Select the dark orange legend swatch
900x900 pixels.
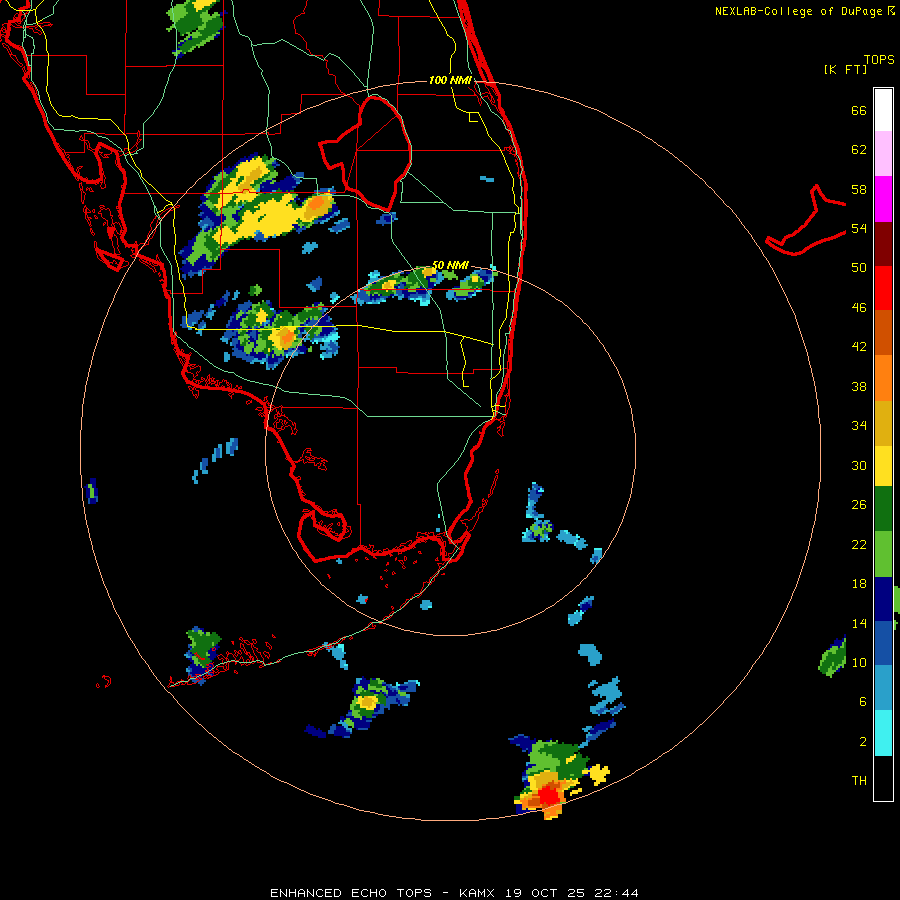pos(883,332)
